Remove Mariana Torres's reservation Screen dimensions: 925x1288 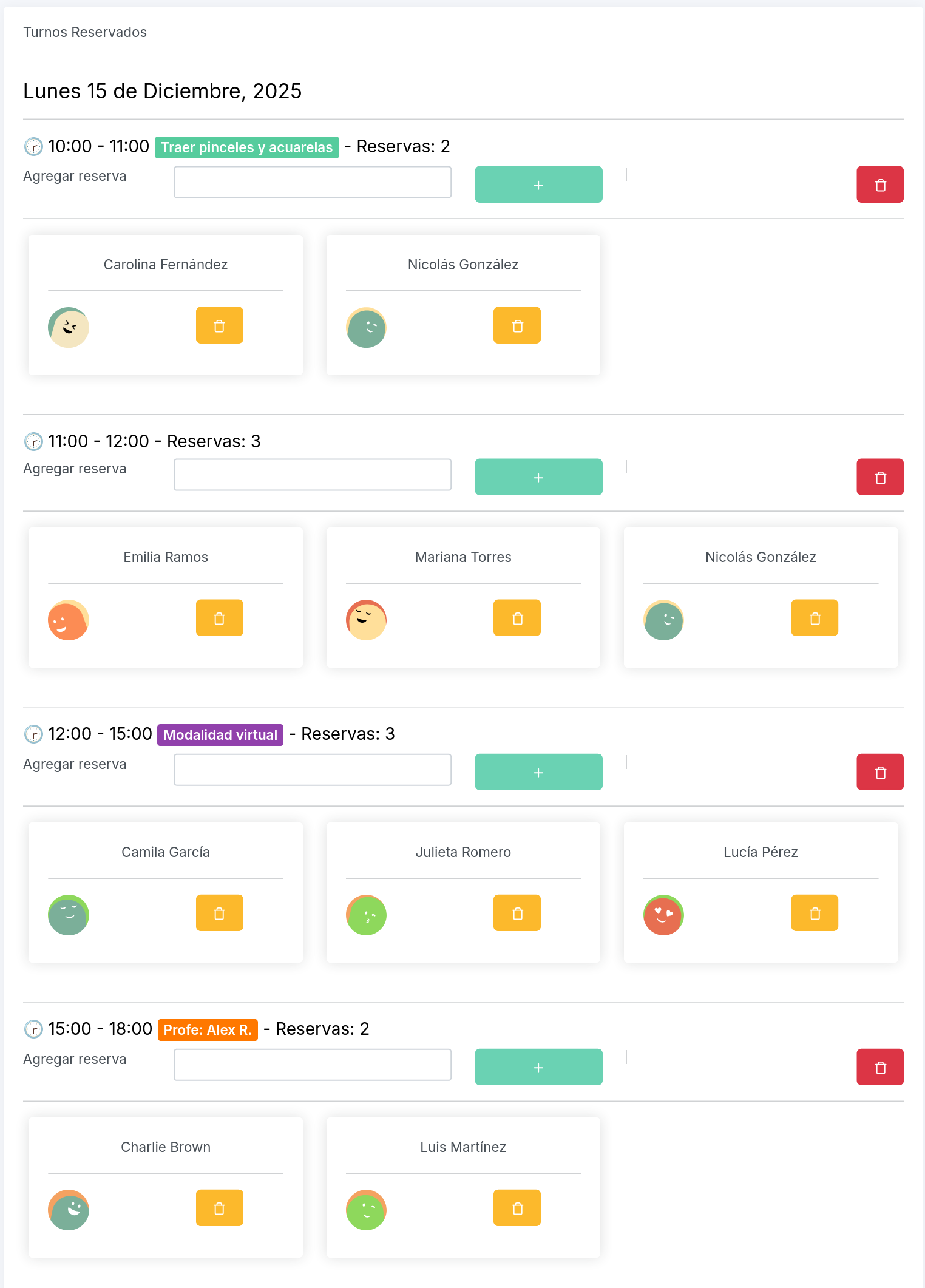coord(517,618)
